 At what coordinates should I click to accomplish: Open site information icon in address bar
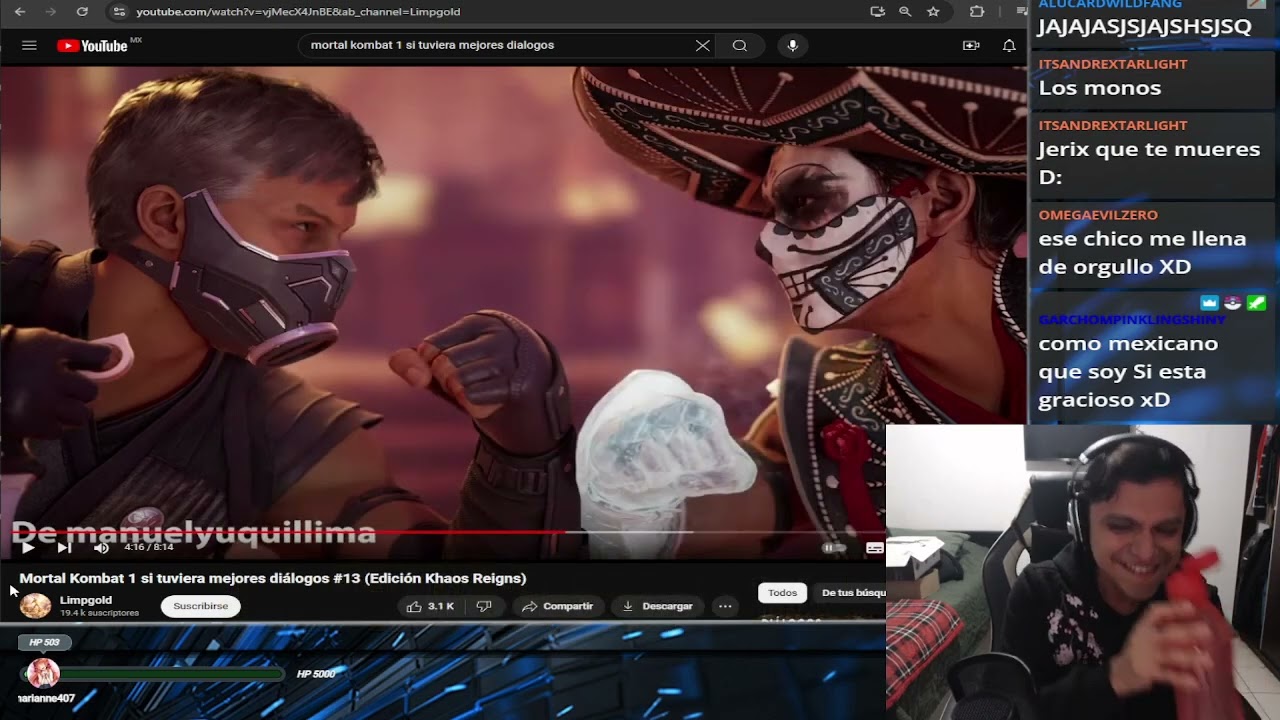point(119,12)
